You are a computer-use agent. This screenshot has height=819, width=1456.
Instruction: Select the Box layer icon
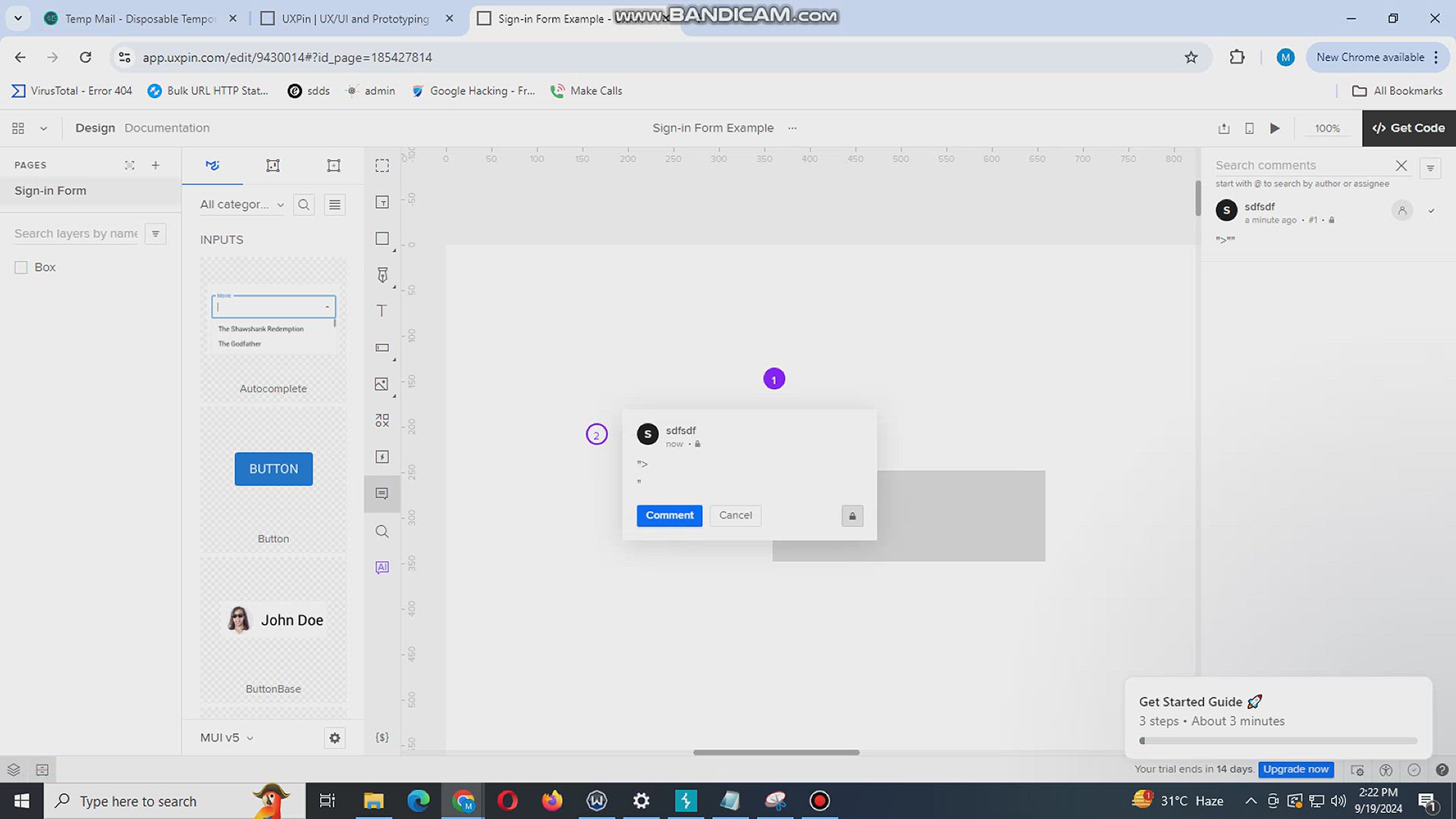[x=21, y=268]
